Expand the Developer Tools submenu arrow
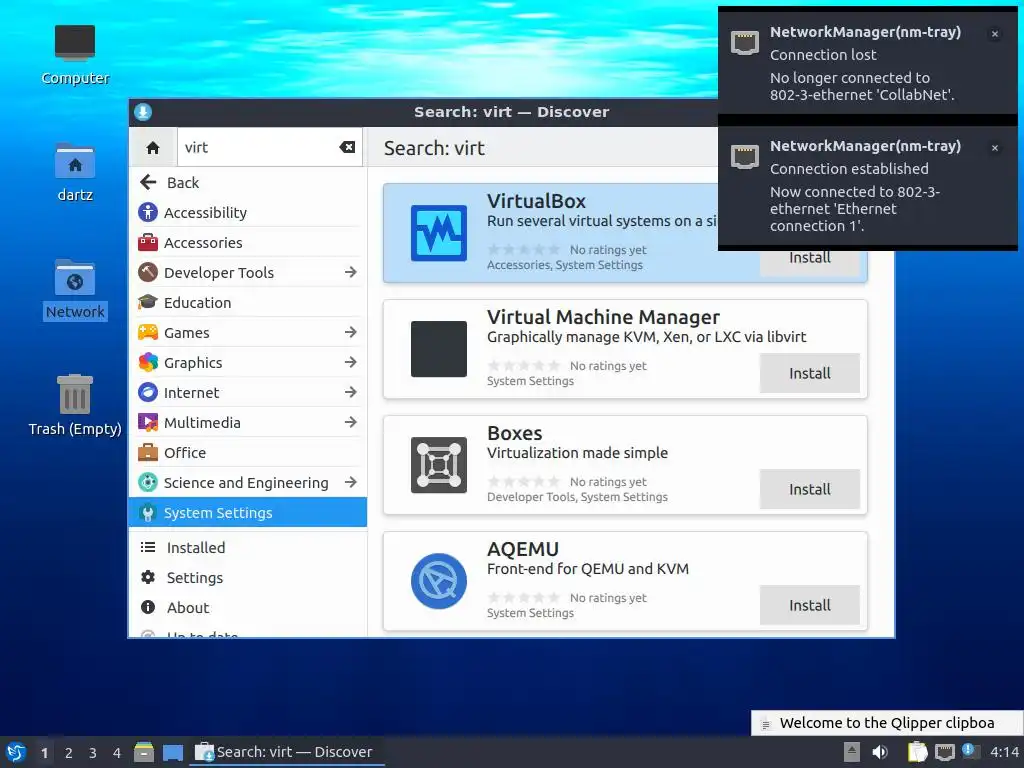 351,272
